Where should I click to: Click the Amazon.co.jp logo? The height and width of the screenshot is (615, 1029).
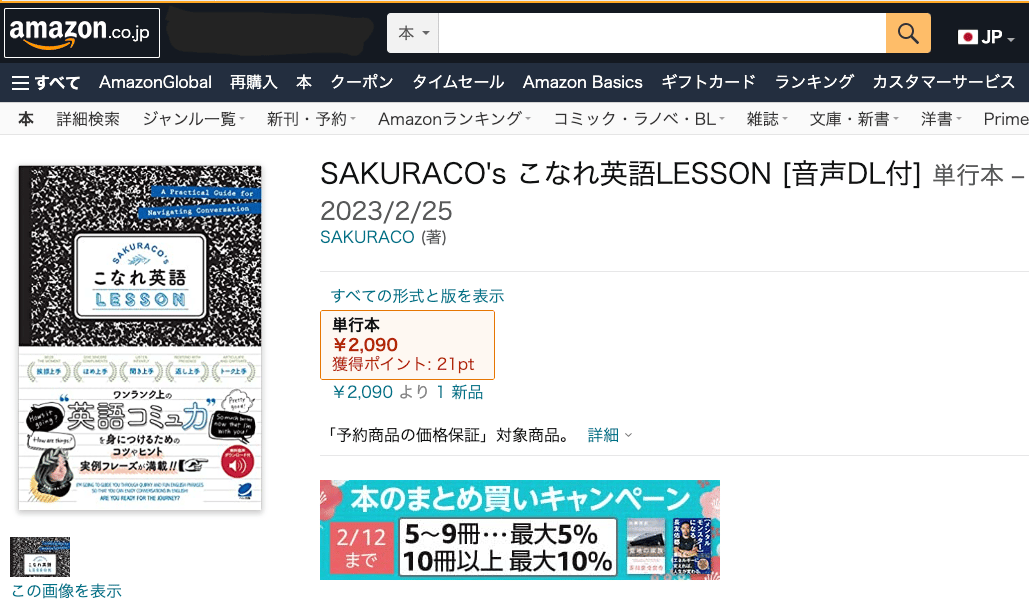[82, 33]
